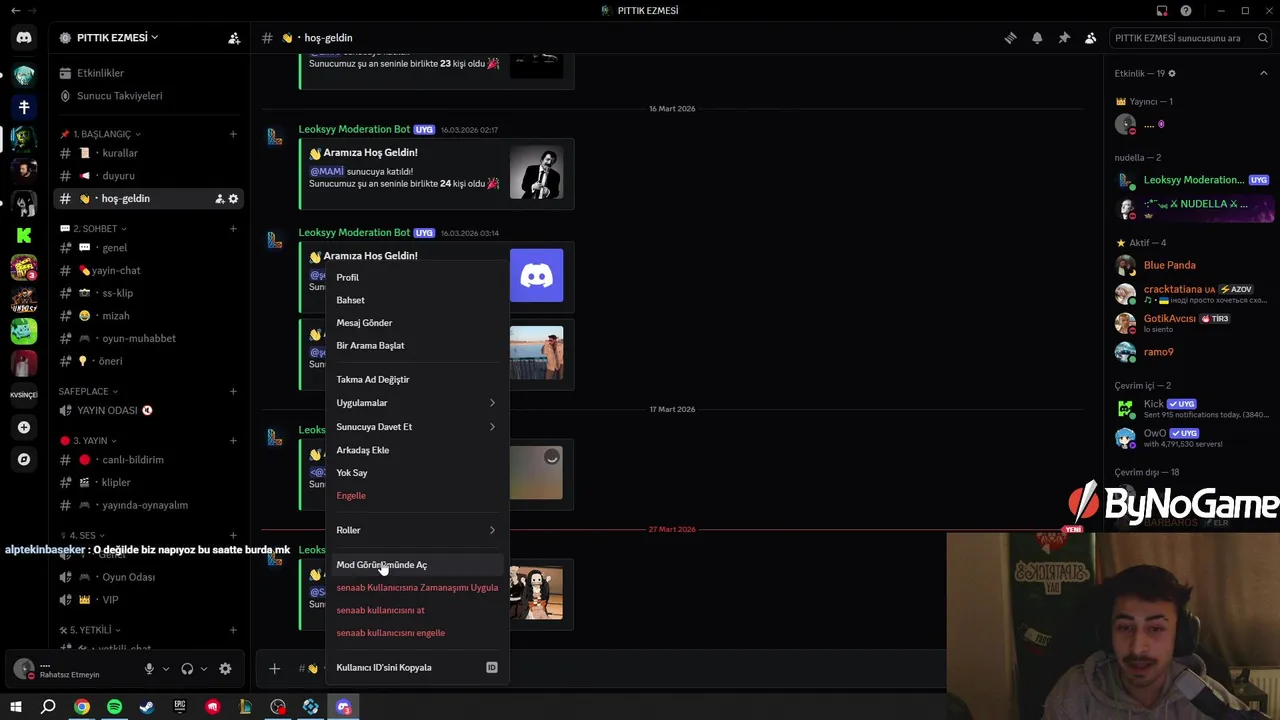Join YAYIN ODASI voice channel
The height and width of the screenshot is (720, 1280).
(150, 410)
